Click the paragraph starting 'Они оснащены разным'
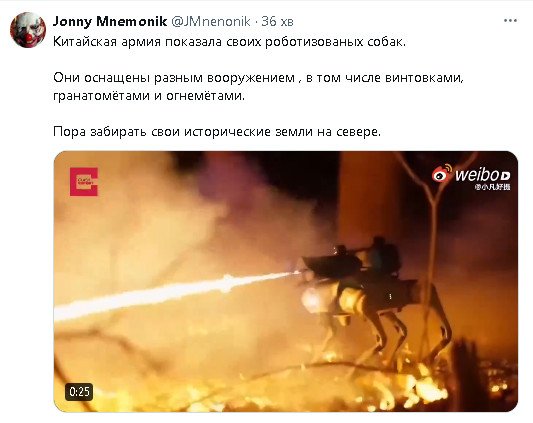 pos(258,87)
